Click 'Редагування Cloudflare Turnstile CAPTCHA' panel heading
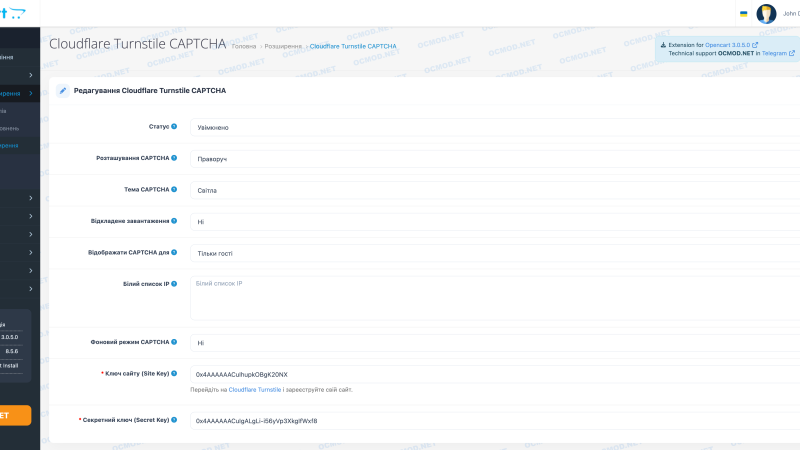Image resolution: width=800 pixels, height=450 pixels. click(x=150, y=91)
